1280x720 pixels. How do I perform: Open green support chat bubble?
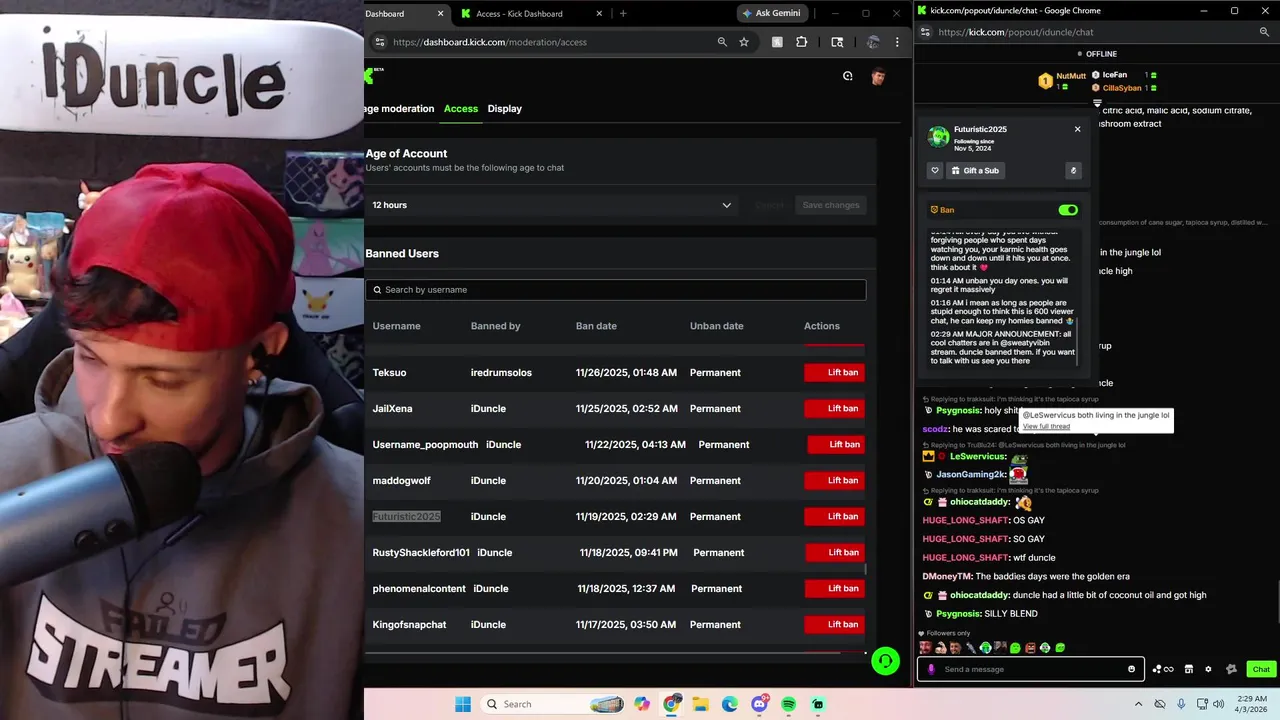(x=885, y=661)
